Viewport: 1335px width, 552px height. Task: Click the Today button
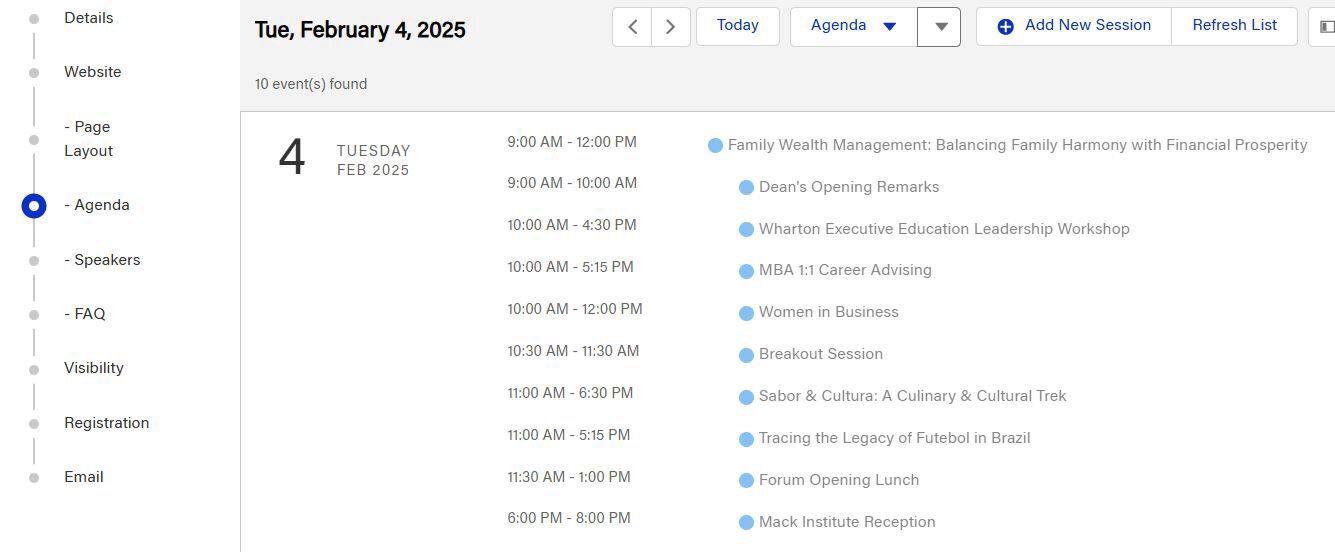click(738, 26)
